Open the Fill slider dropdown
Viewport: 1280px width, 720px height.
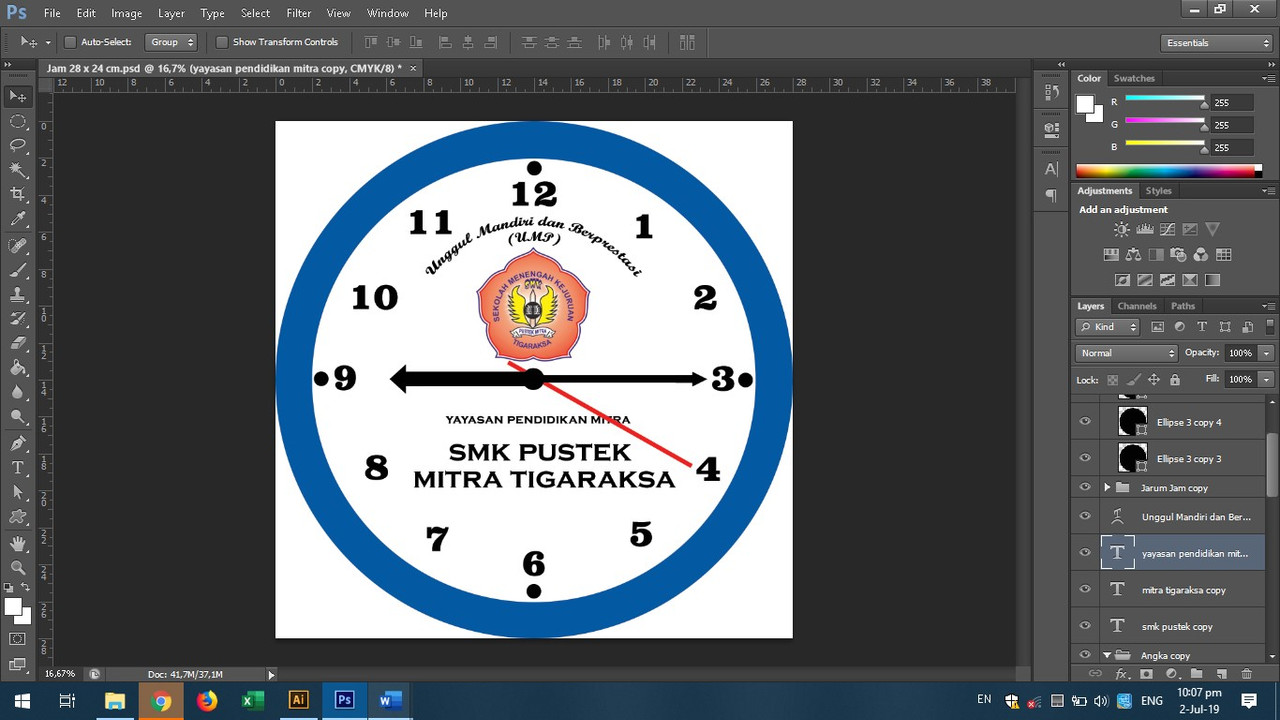pos(1267,380)
